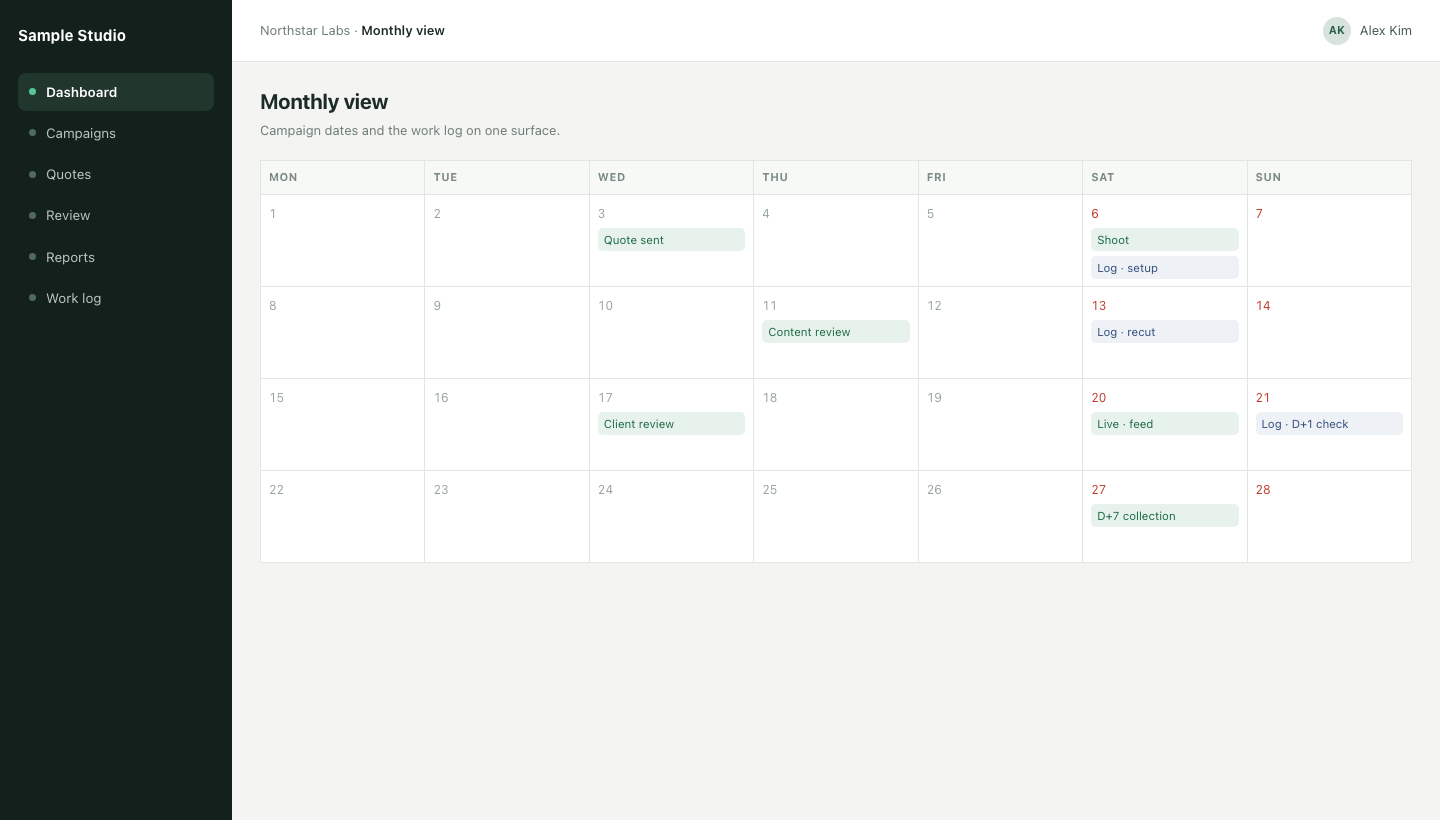This screenshot has width=1440, height=820.
Task: Open Quotes from the sidebar
Action: pos(116,174)
